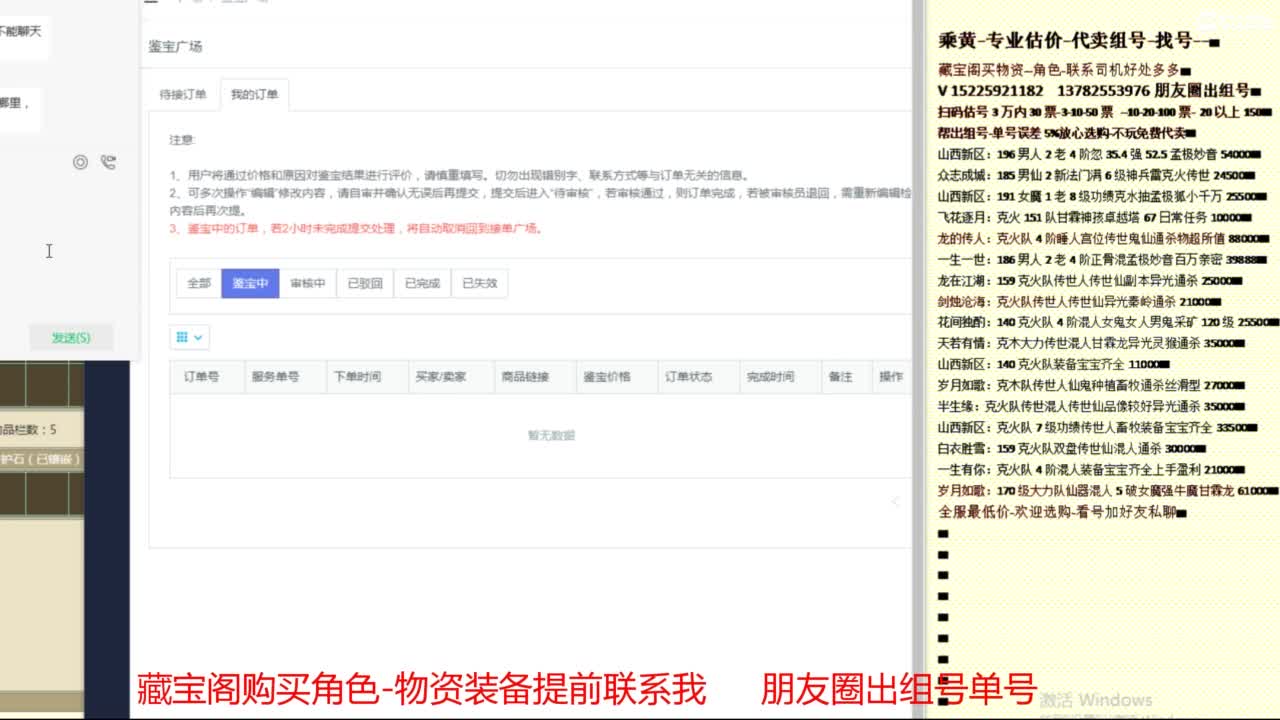Click the 龙在江湖 listing row
The width and height of the screenshot is (1280, 720).
click(x=1089, y=281)
